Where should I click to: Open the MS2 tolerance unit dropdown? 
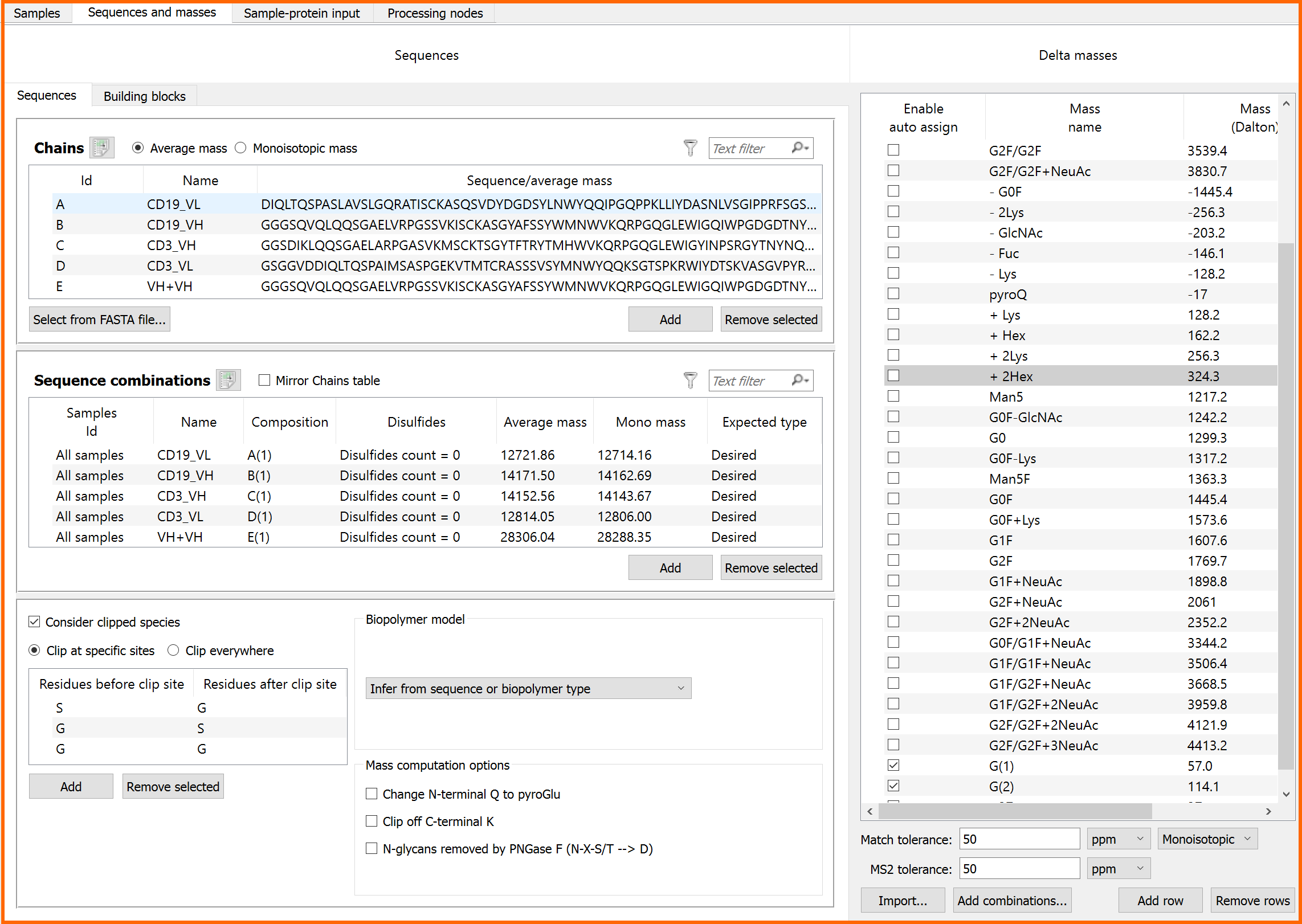tap(1119, 868)
